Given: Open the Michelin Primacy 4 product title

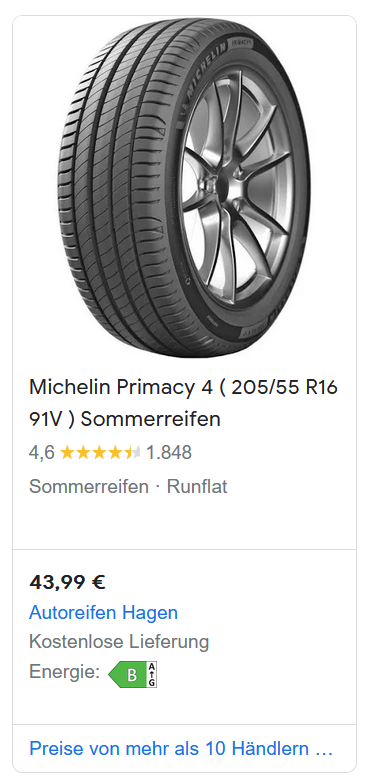Looking at the screenshot, I should coord(183,402).
